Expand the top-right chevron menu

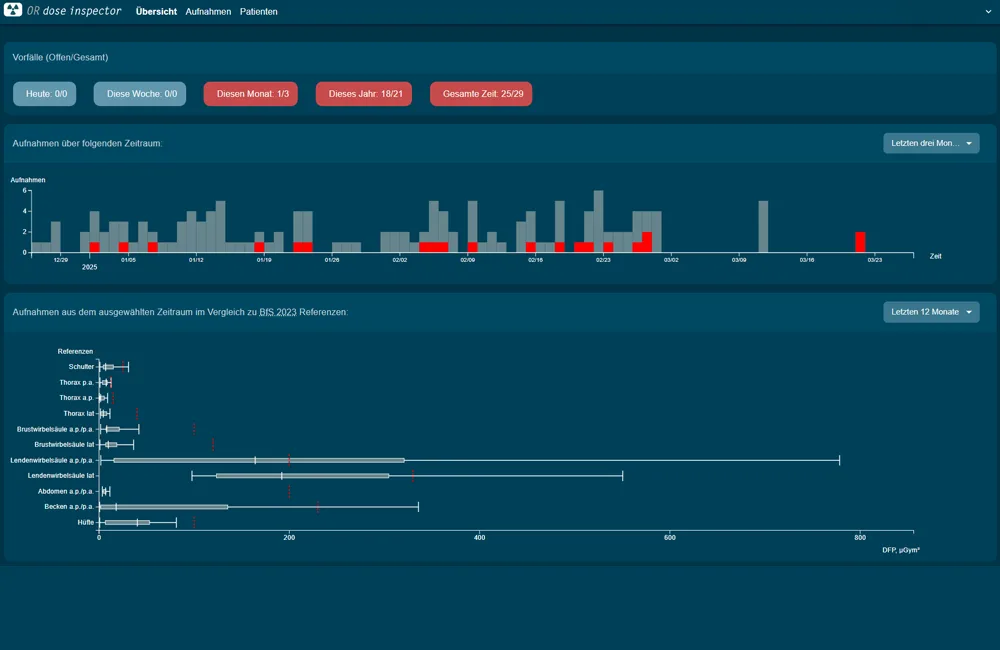coord(988,12)
